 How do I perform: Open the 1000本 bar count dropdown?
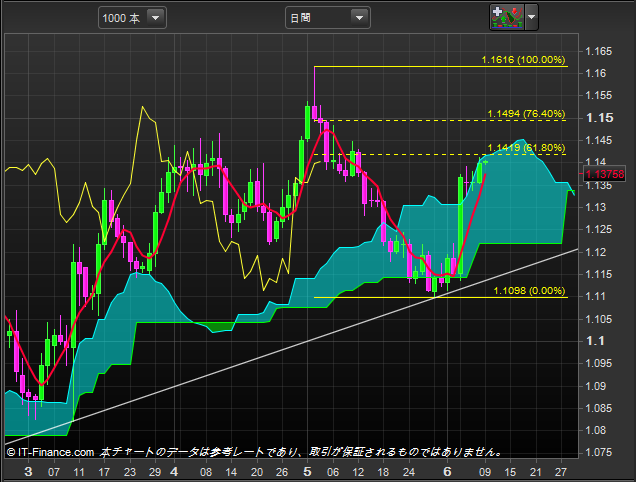pos(132,18)
